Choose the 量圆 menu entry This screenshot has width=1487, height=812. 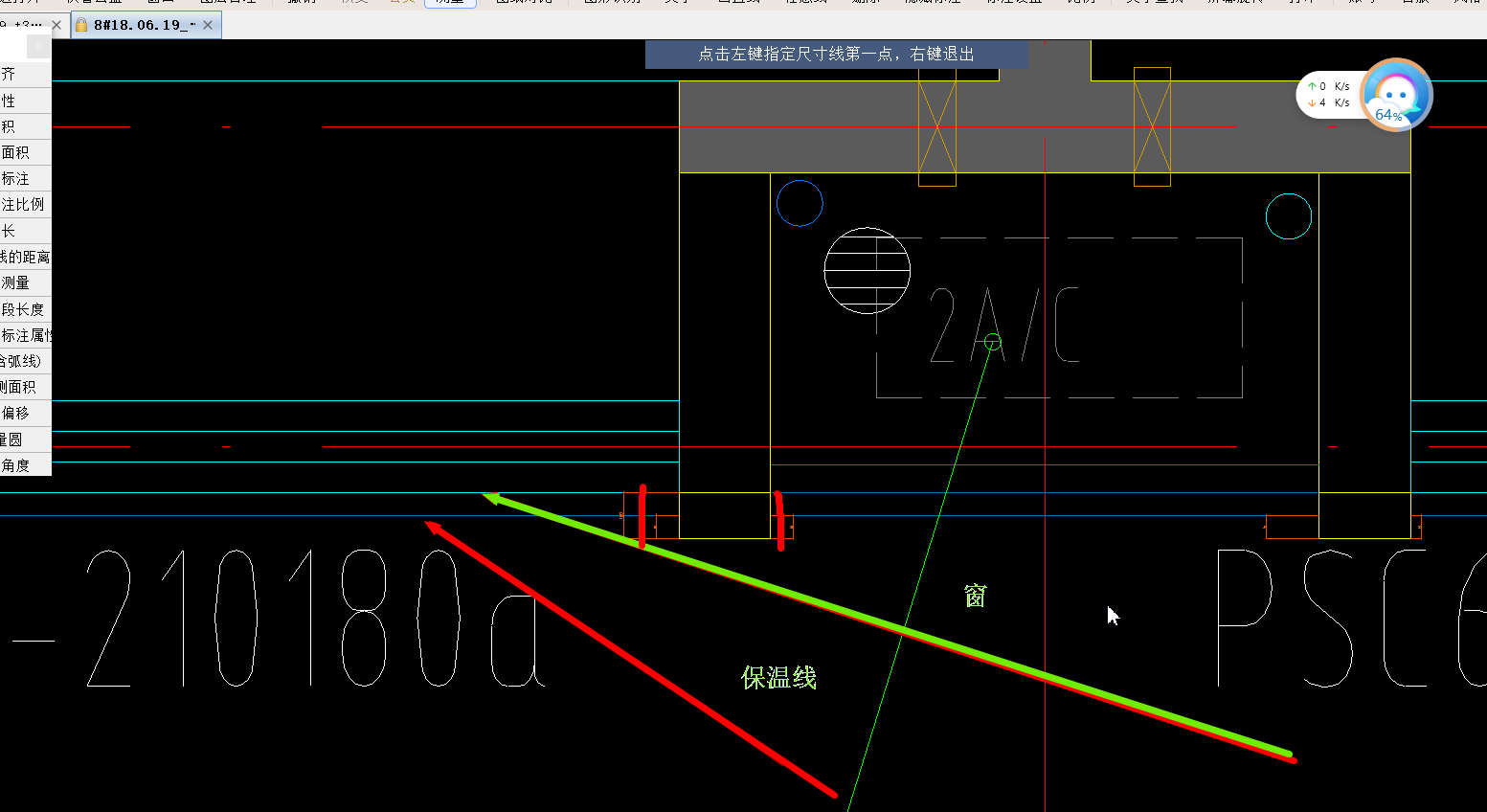pos(25,440)
